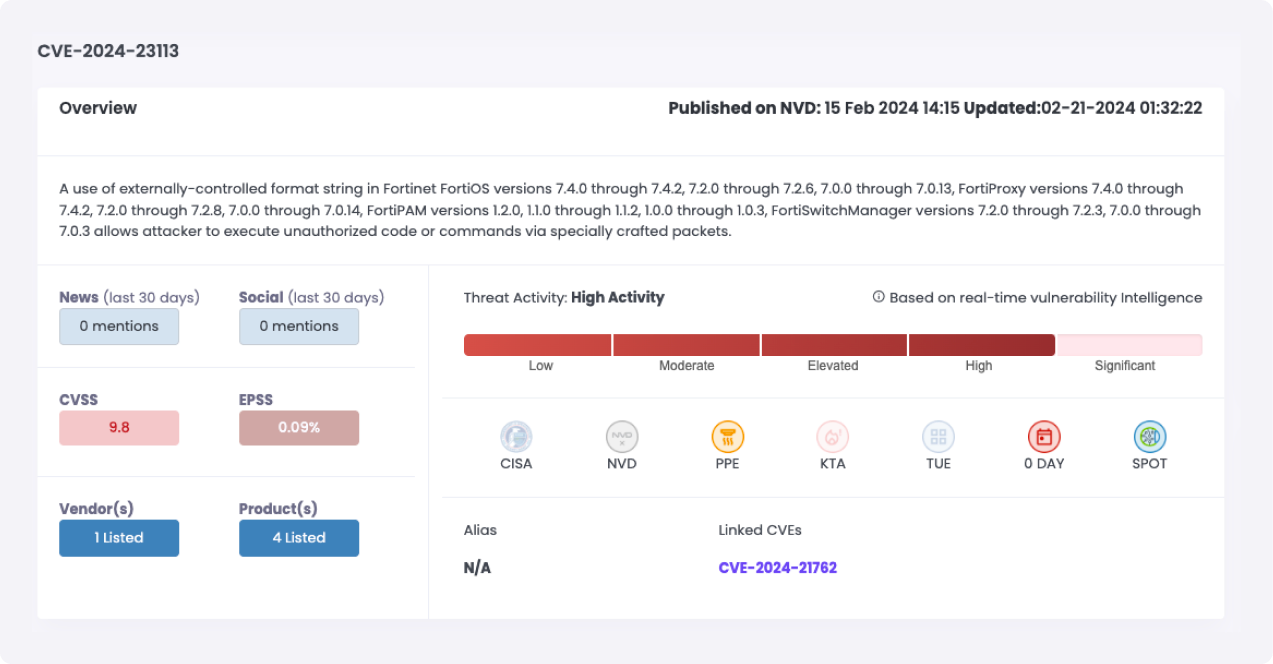
Task: Click the CISA badge icon
Action: pyautogui.click(x=516, y=437)
